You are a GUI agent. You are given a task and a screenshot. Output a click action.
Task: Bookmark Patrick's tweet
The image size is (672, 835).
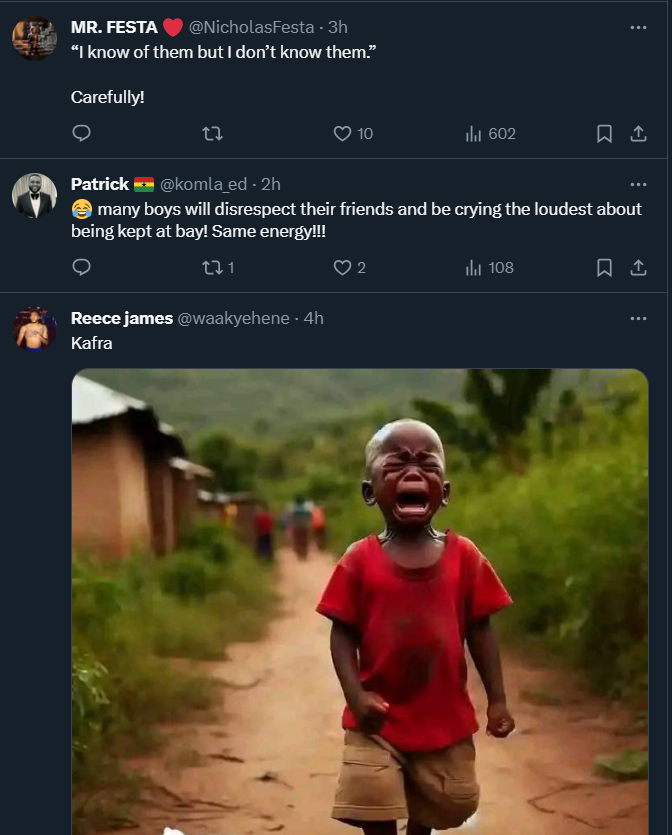pos(604,267)
